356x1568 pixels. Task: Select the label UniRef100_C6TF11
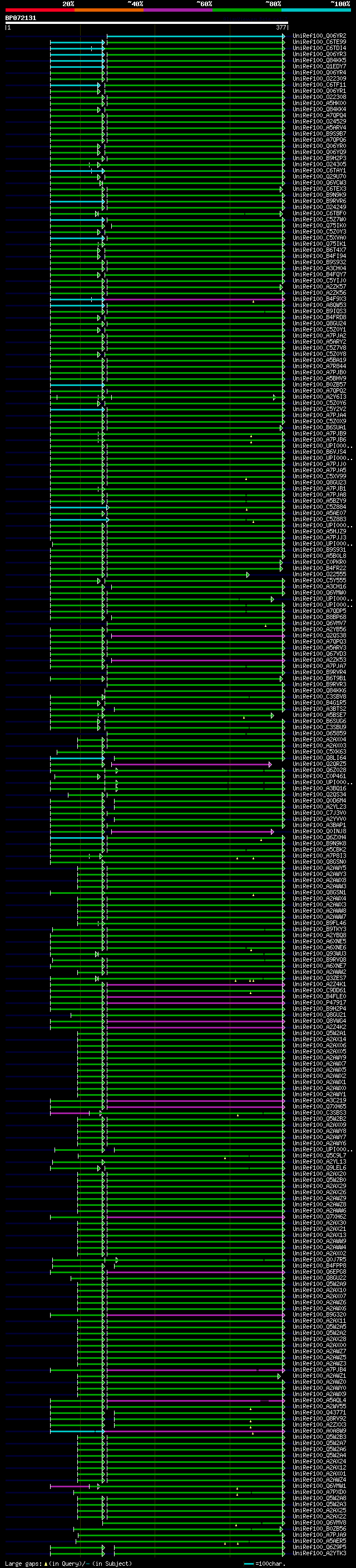point(319,85)
